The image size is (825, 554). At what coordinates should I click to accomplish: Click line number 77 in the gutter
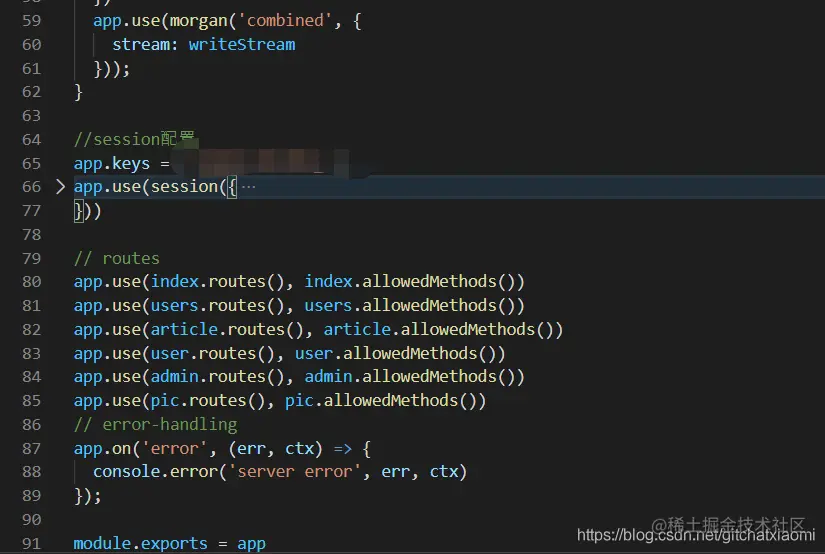(x=32, y=211)
